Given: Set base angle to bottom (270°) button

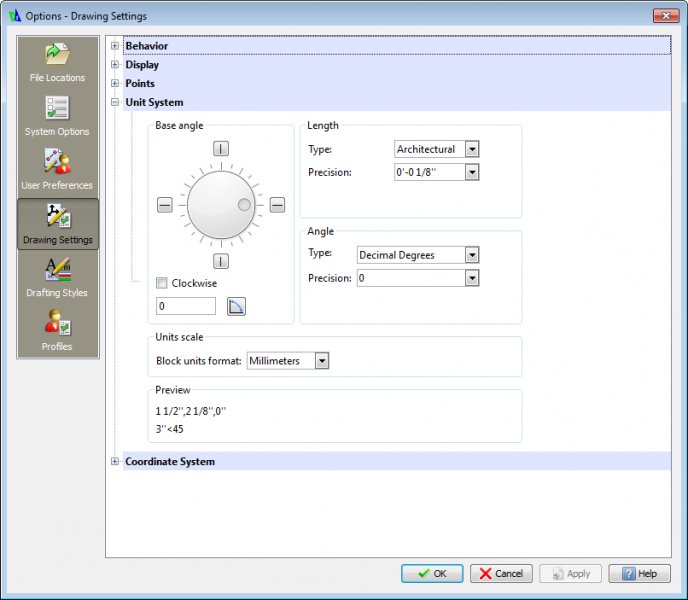Looking at the screenshot, I should coord(221,261).
